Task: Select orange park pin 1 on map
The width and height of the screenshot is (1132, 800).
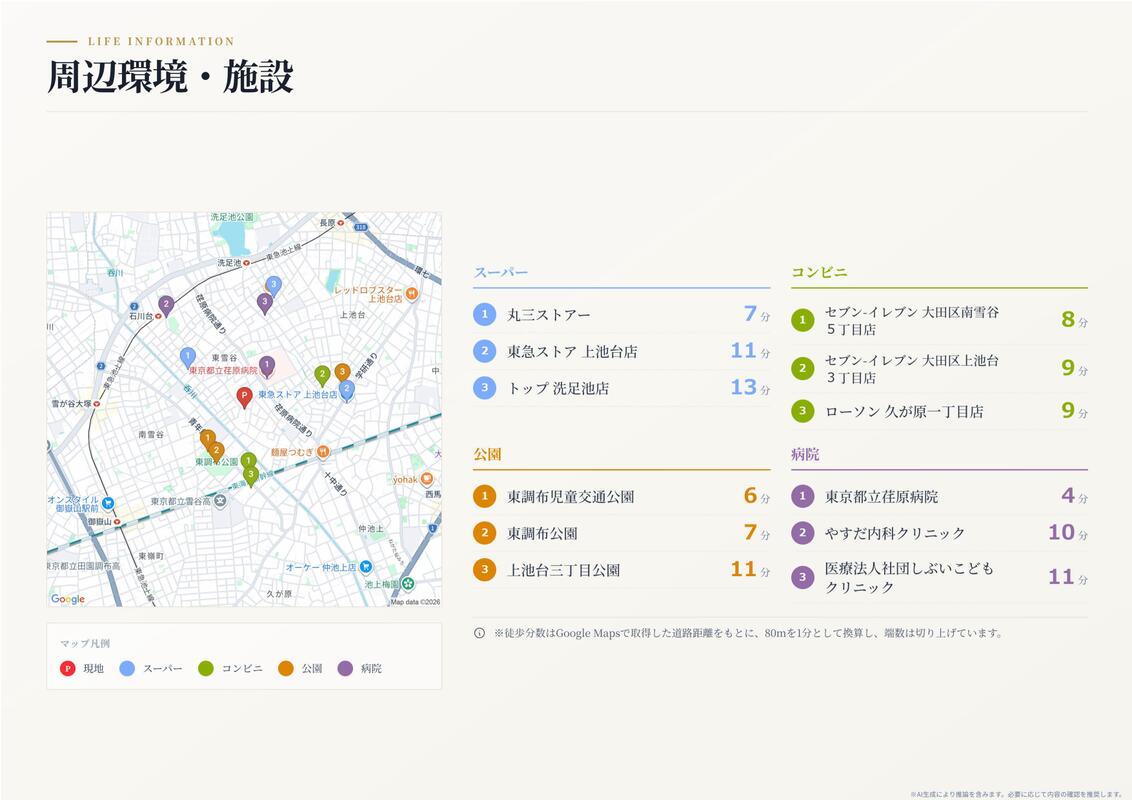Action: click(207, 438)
